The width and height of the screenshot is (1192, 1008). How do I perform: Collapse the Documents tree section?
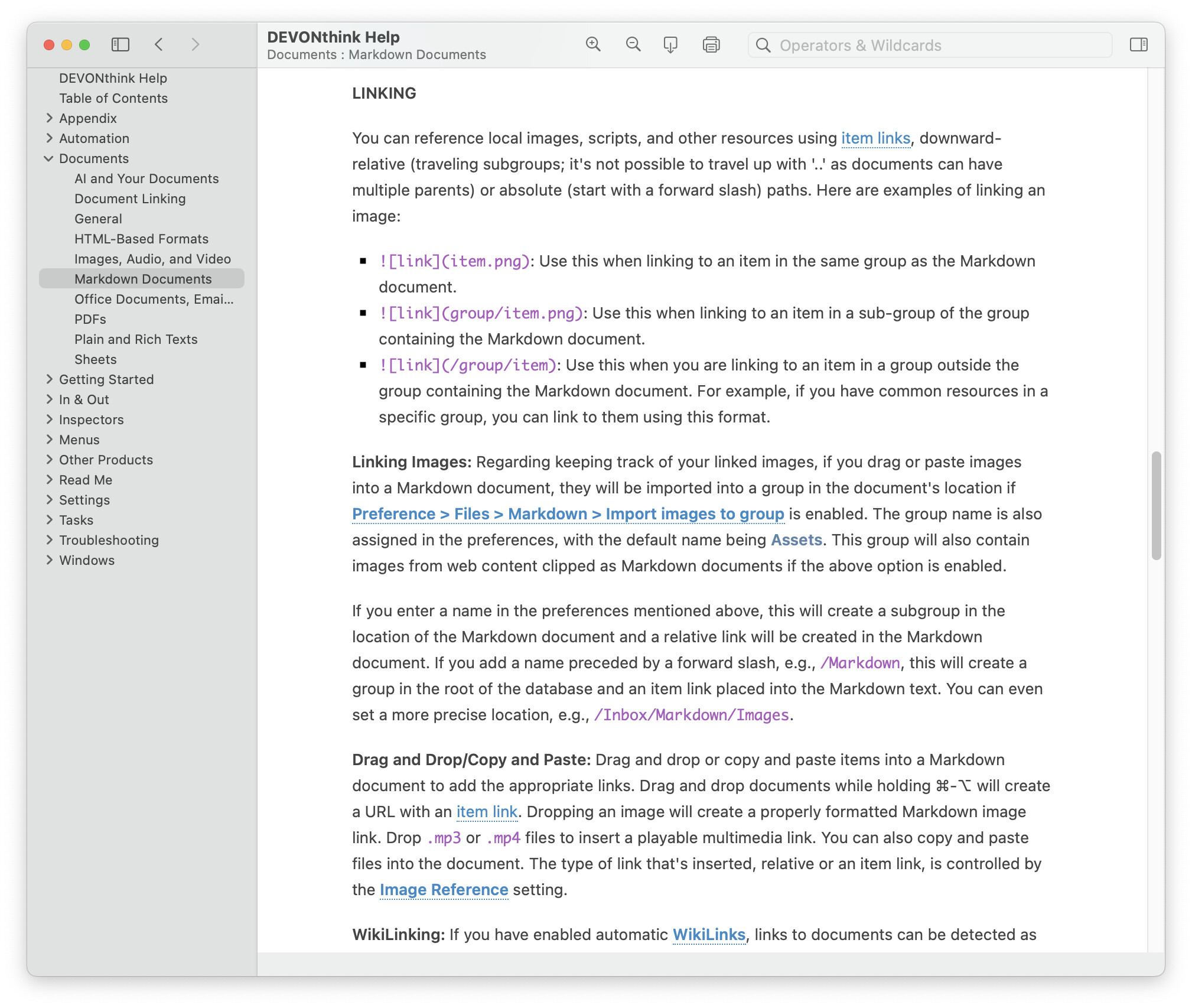pos(49,158)
